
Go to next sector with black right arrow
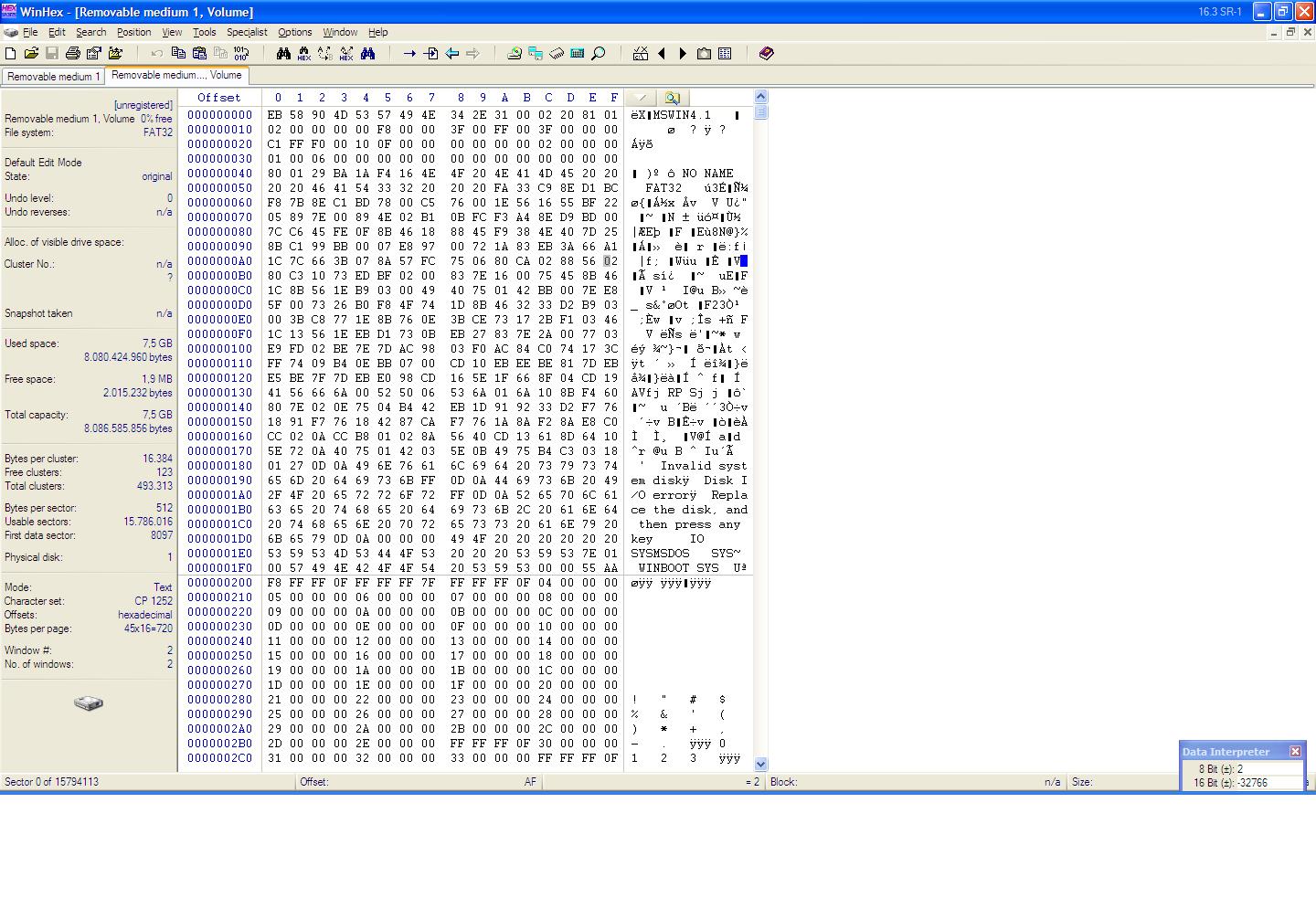point(683,54)
